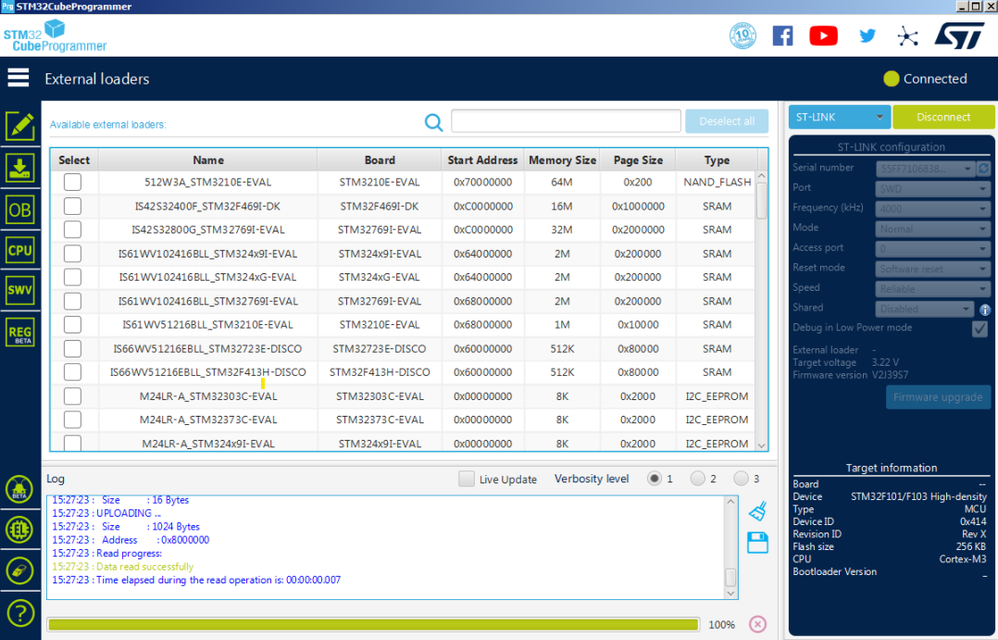Select IS61WV102416BLL_STM324x9I-EVAL checkbox
This screenshot has width=998, height=640.
pos(73,253)
